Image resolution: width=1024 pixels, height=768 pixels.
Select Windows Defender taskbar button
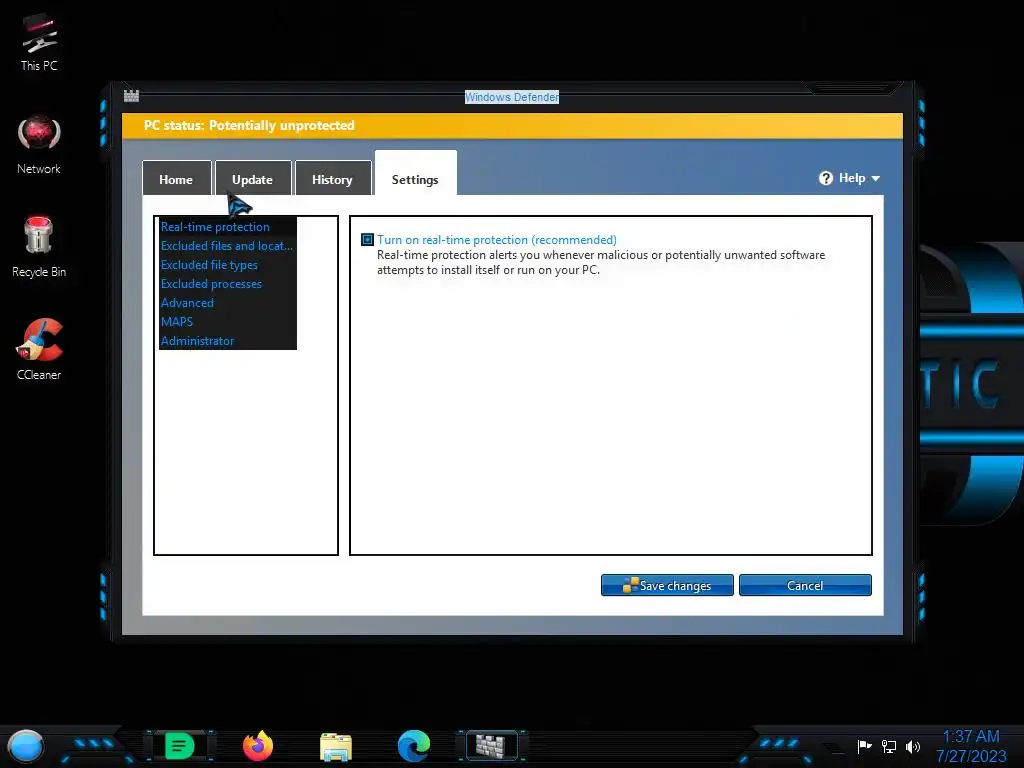tap(492, 746)
